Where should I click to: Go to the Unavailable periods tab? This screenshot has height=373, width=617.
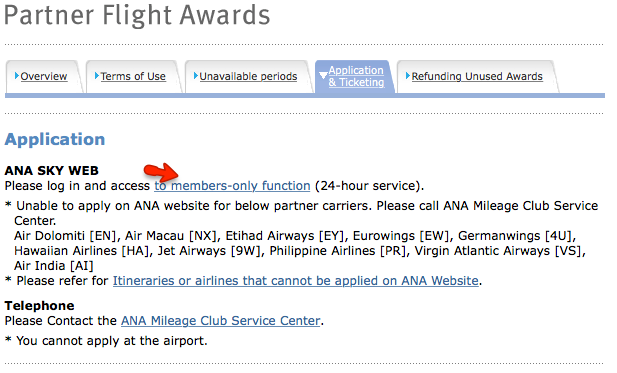pos(248,76)
